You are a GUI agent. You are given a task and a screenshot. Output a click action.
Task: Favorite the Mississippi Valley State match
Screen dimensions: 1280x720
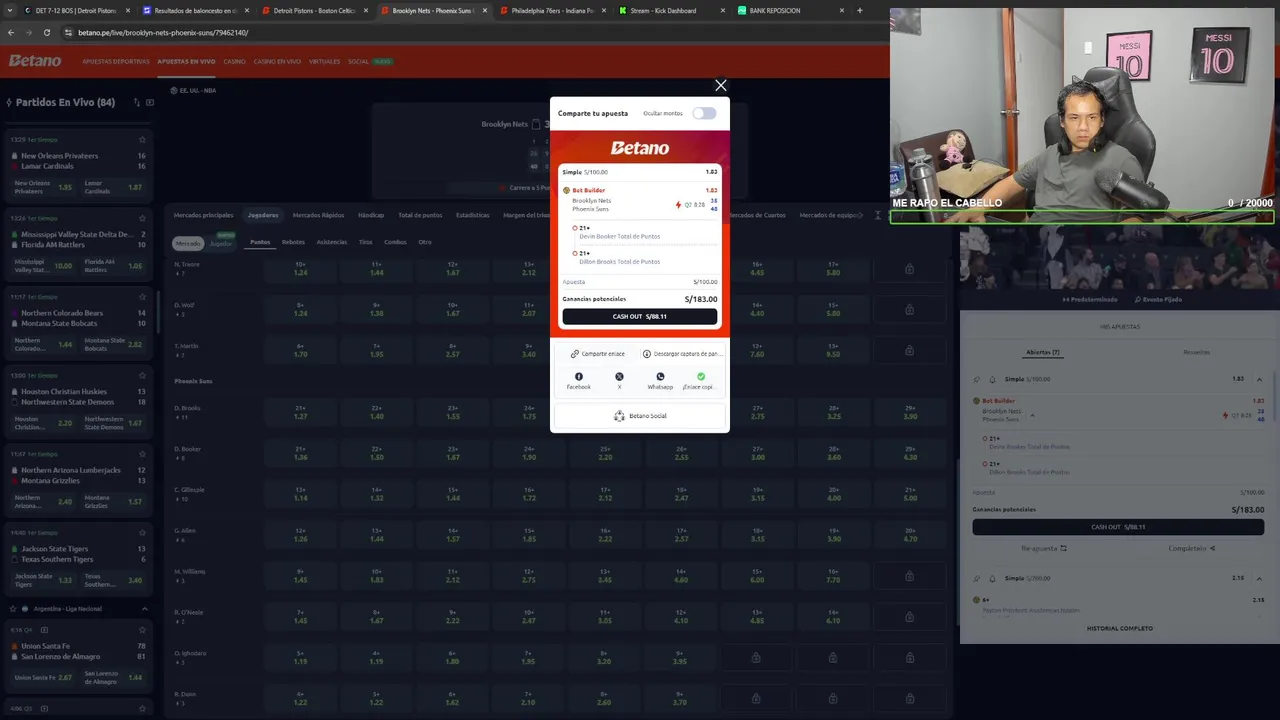pyautogui.click(x=142, y=218)
